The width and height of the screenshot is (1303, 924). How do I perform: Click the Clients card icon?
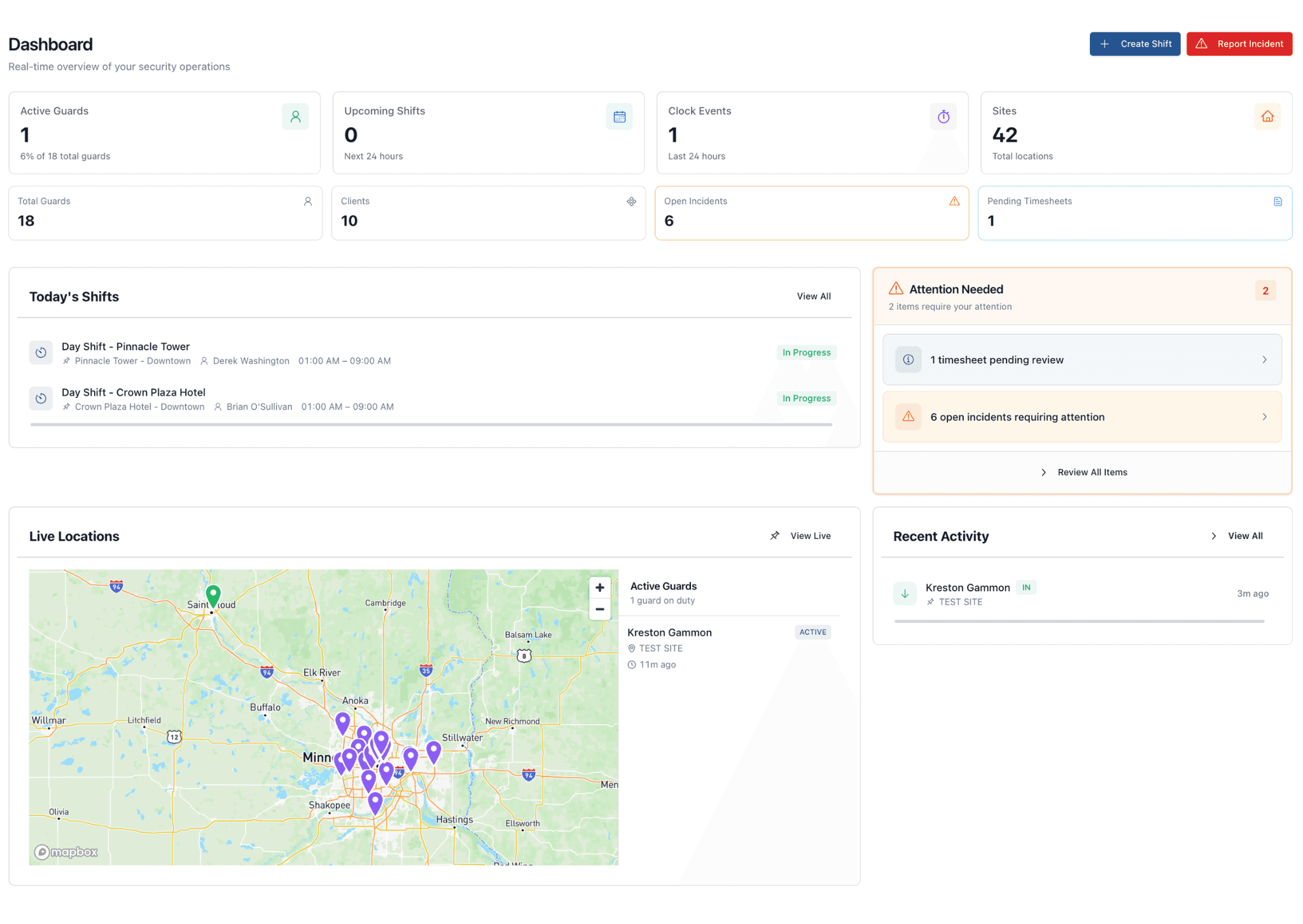pos(631,202)
